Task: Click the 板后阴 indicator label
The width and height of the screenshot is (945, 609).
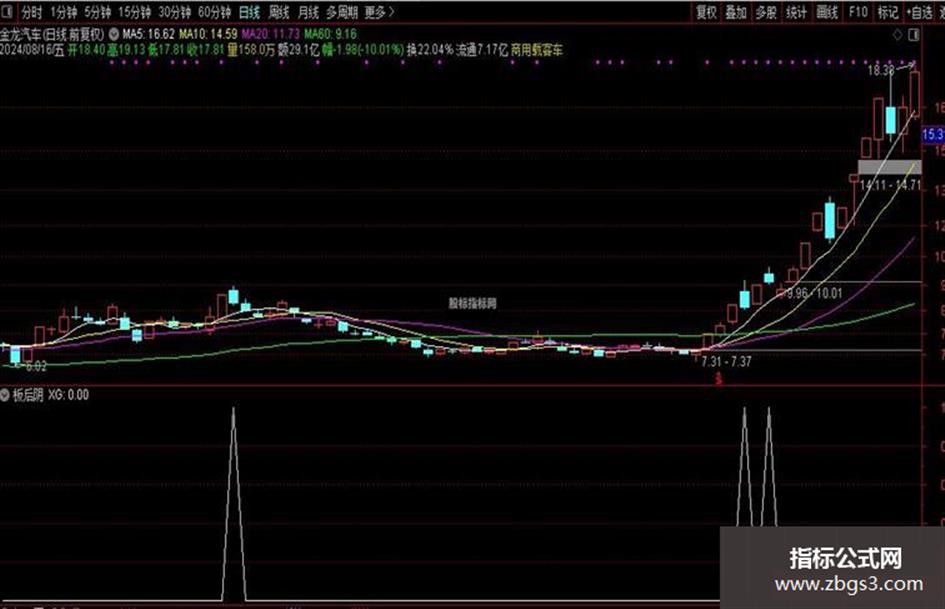Action: pos(28,395)
